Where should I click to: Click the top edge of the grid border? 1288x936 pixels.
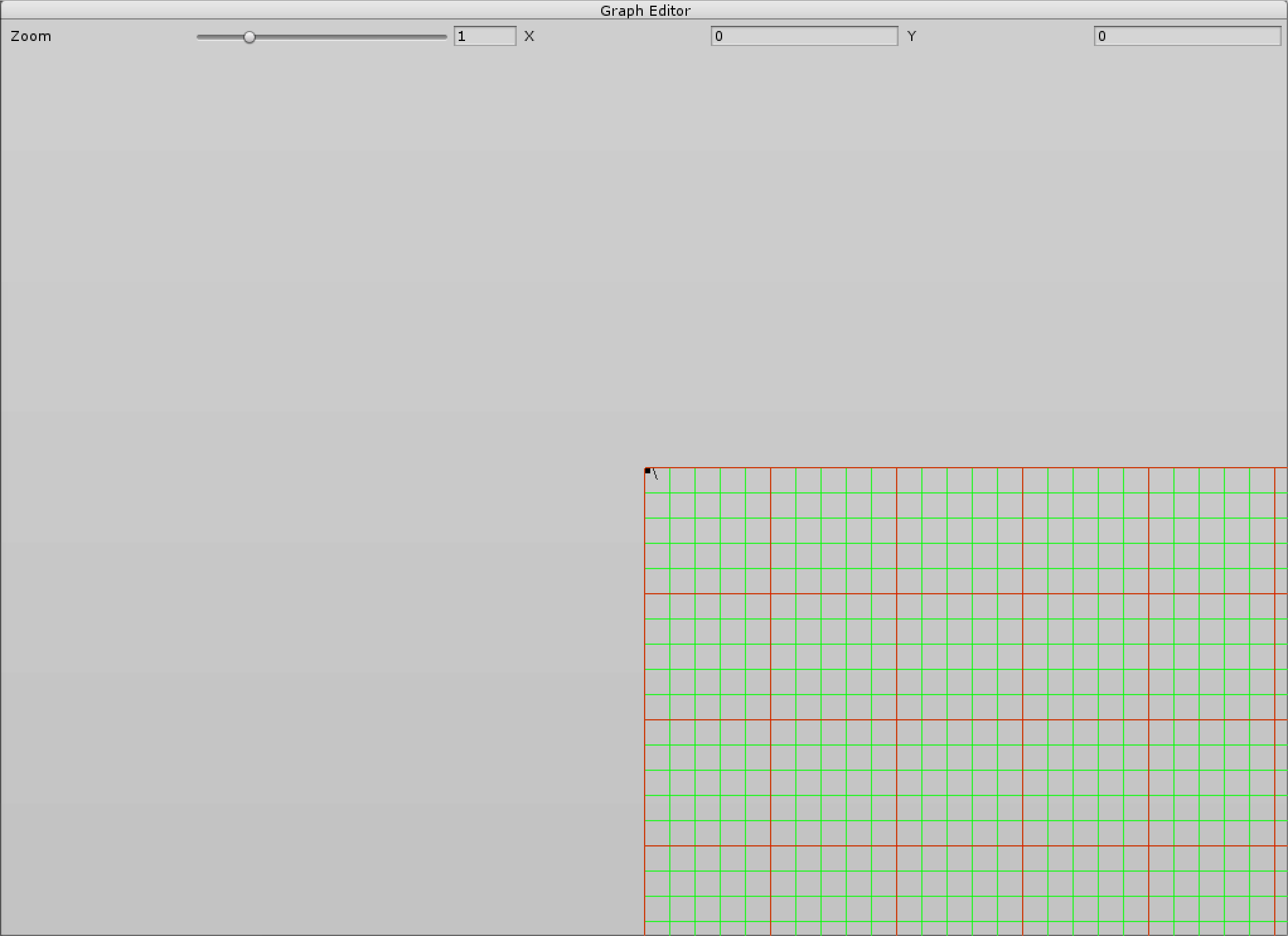pos(945,469)
